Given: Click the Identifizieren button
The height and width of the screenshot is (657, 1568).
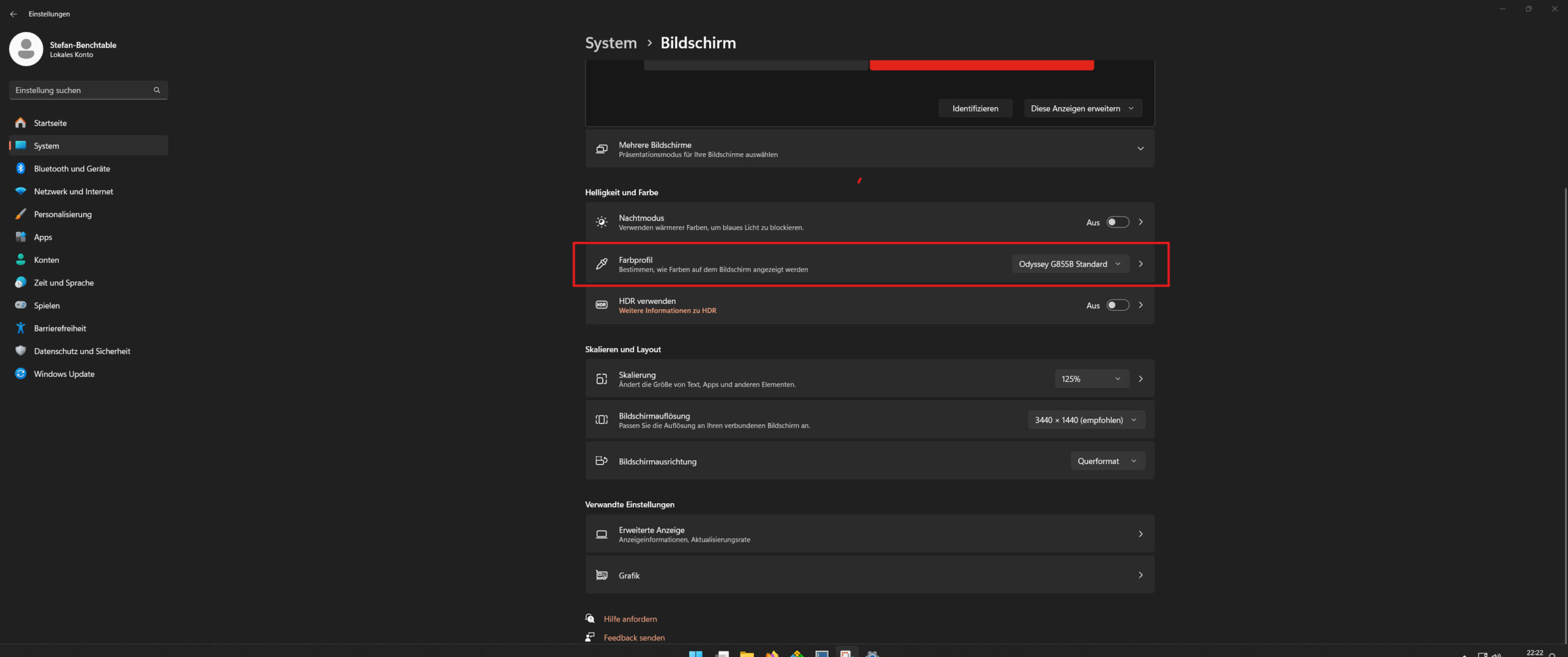Looking at the screenshot, I should pos(975,108).
